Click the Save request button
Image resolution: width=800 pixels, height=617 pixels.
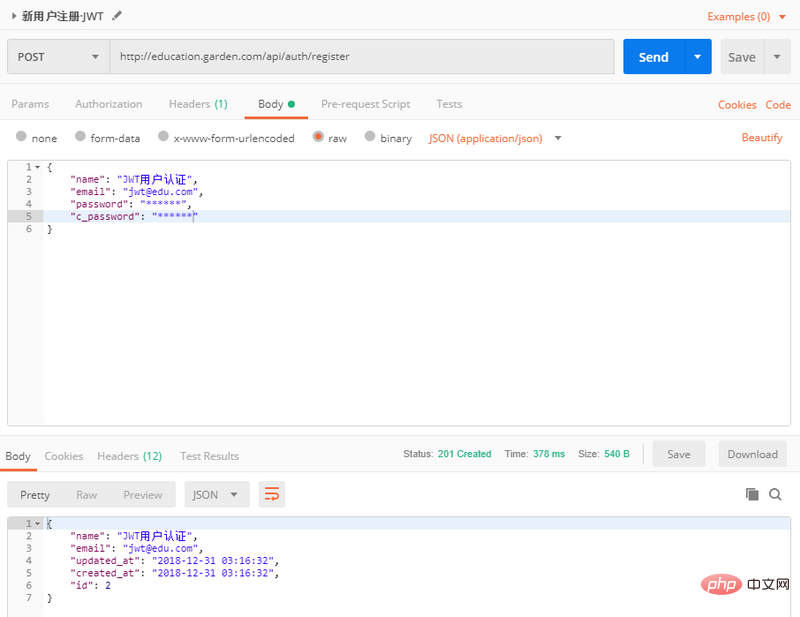tap(742, 57)
